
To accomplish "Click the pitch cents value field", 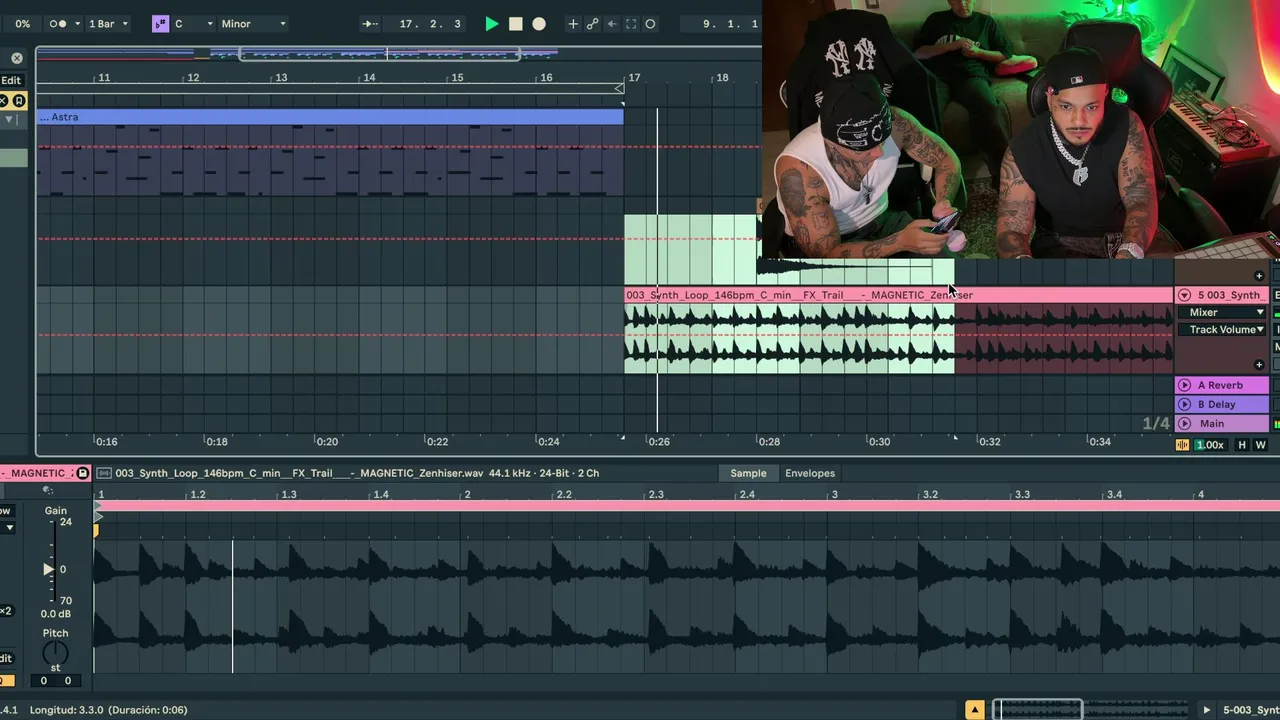I will [x=68, y=681].
